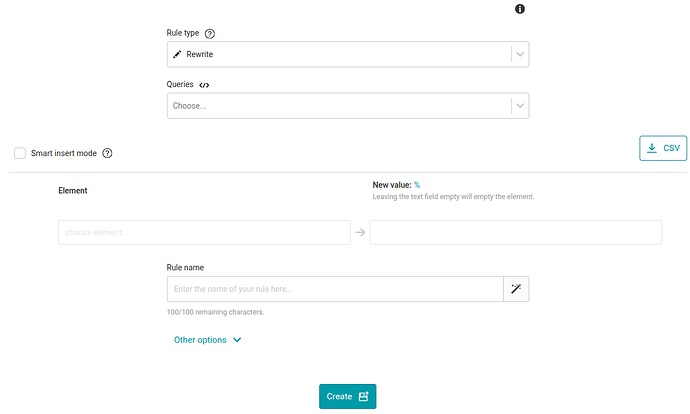Open the Rule type Rewrite dropdown
Screen dimensions: 690x414
tap(348, 54)
